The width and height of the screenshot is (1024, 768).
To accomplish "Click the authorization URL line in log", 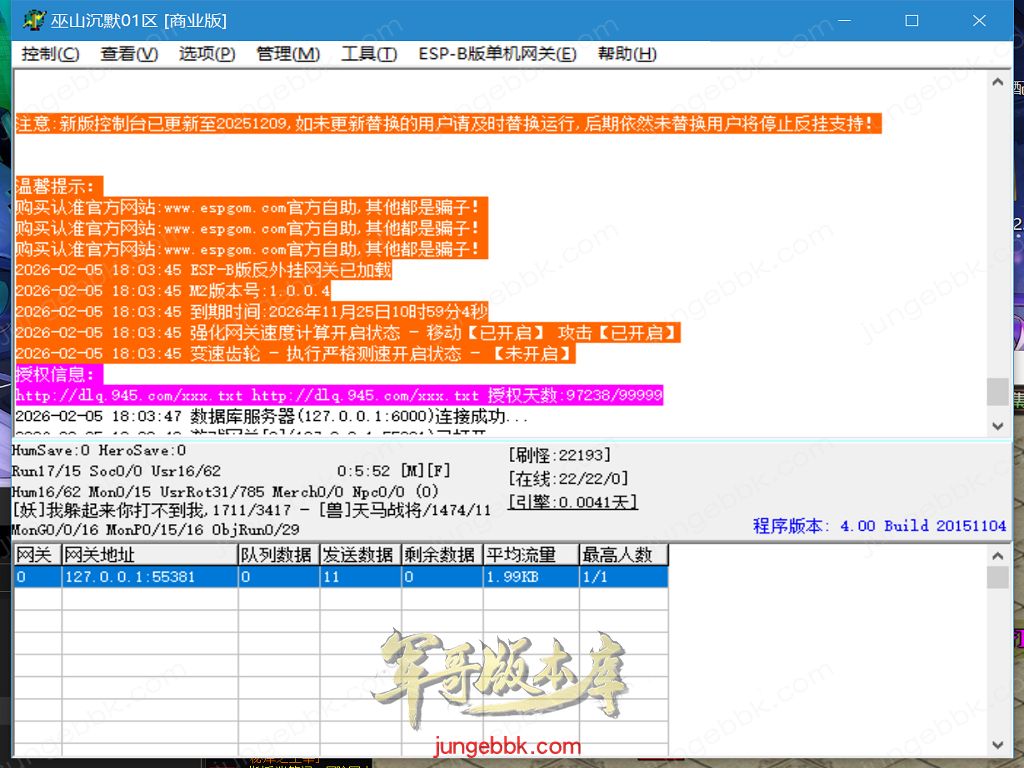I will (x=338, y=396).
